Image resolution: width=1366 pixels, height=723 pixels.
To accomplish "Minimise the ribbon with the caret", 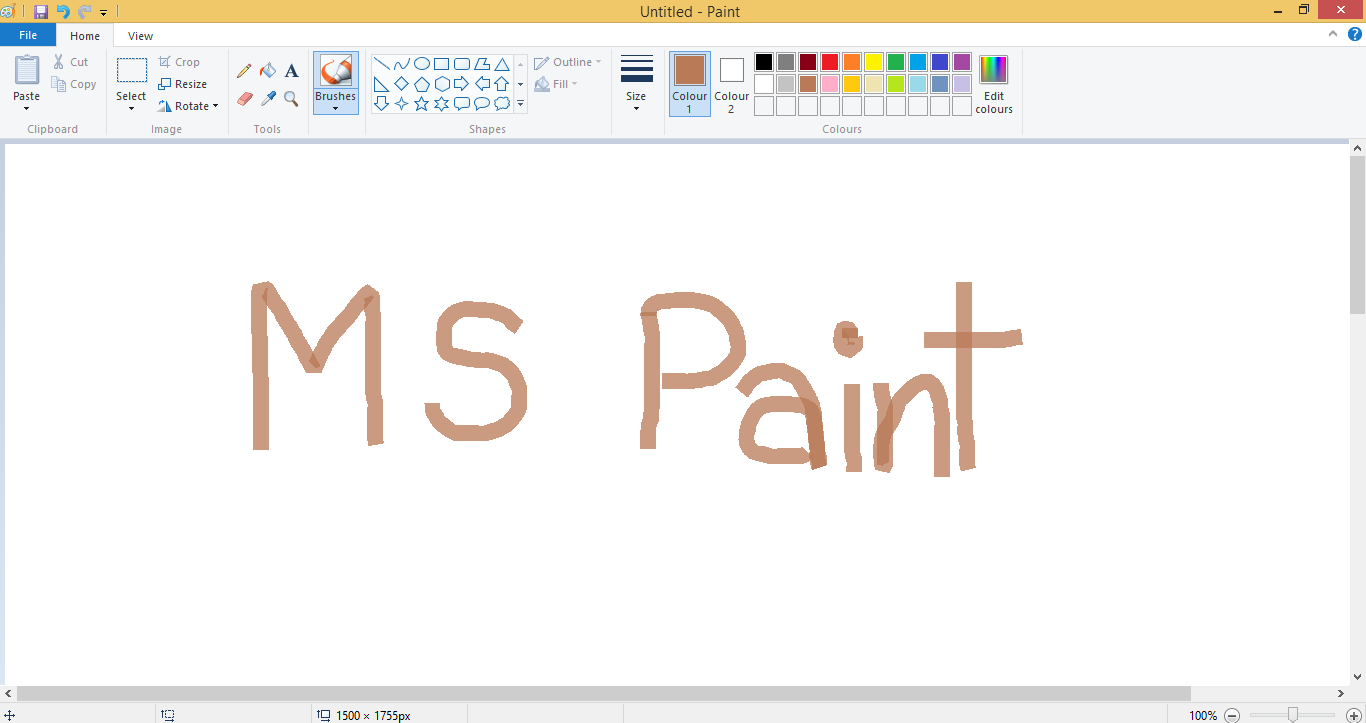I will (x=1333, y=34).
